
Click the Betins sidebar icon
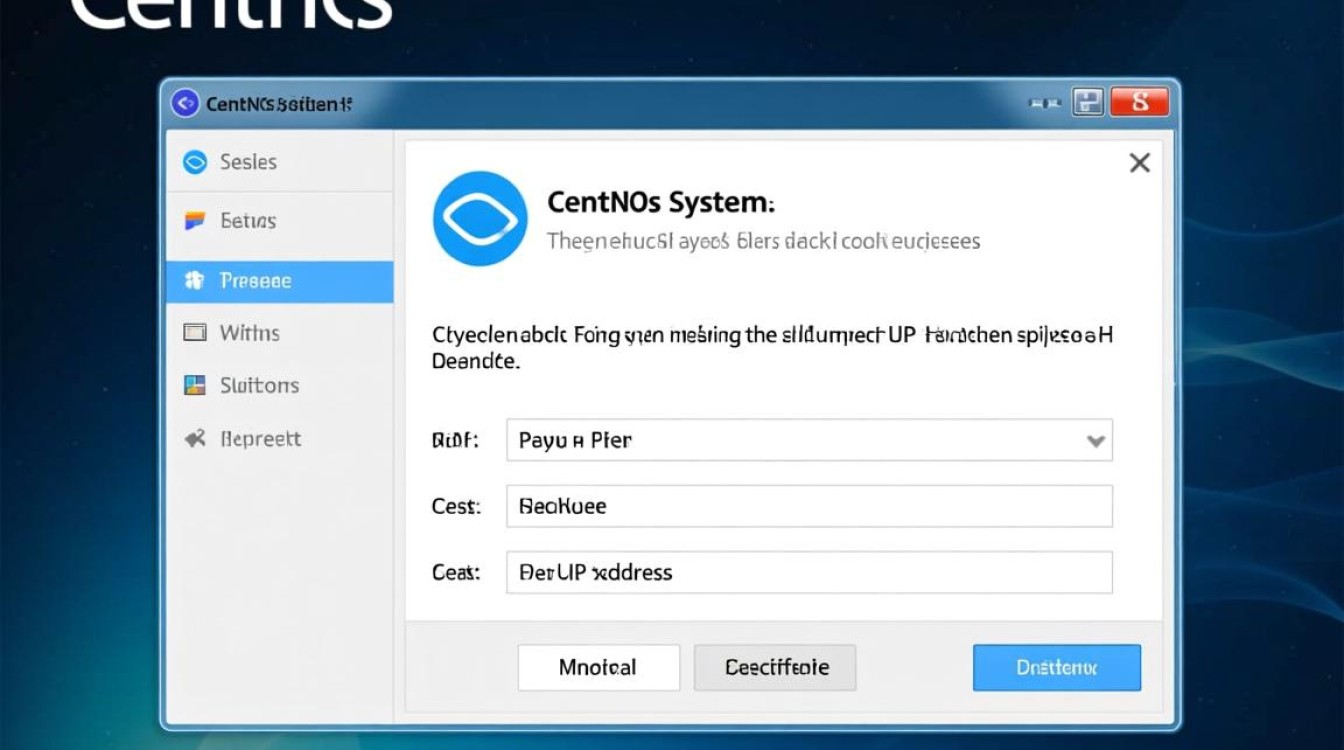195,221
